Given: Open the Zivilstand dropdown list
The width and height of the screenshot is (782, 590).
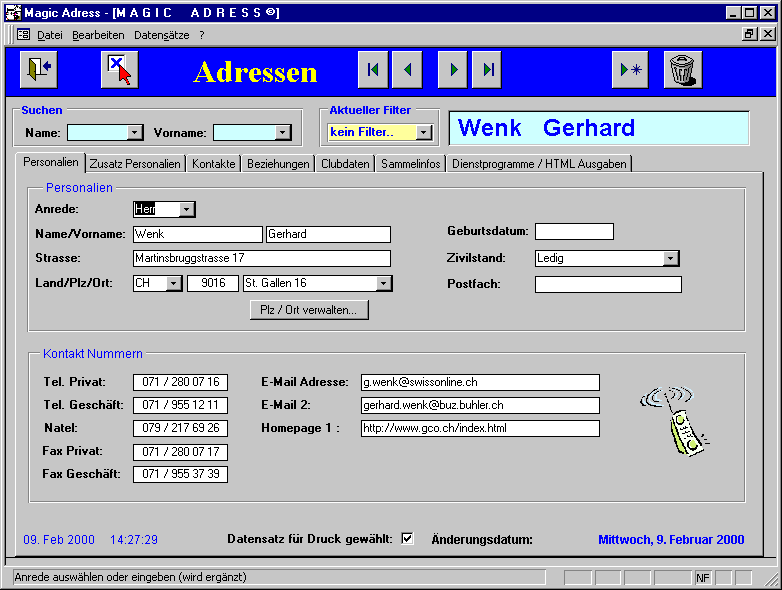Looking at the screenshot, I should pyautogui.click(x=671, y=258).
